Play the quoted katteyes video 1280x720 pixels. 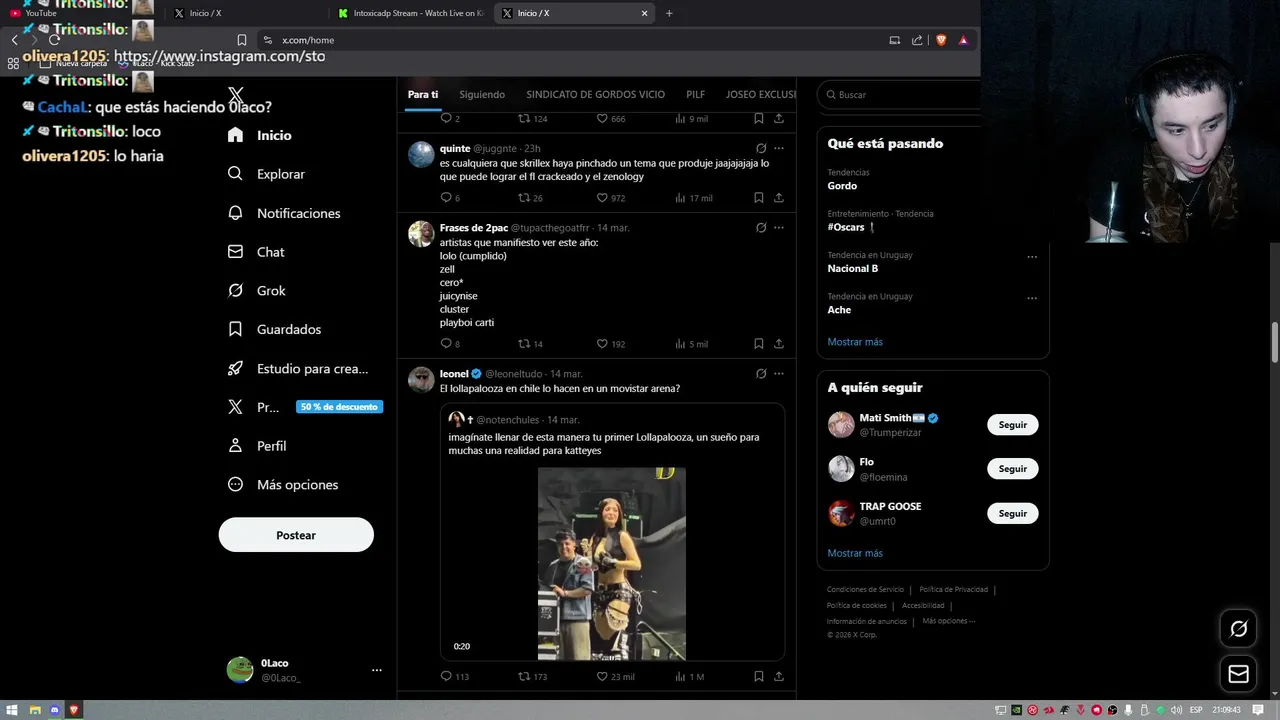[612, 563]
